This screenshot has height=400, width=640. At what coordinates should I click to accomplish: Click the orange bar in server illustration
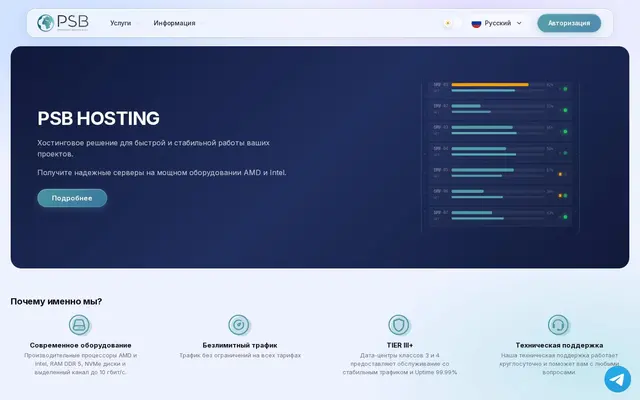tap(490, 85)
